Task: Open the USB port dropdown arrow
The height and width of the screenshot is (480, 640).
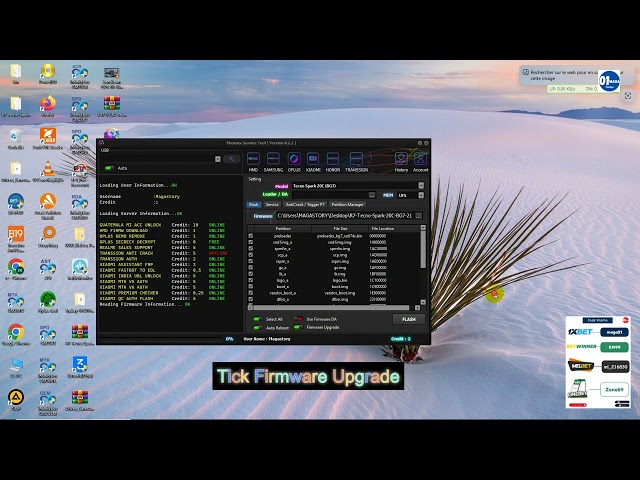Action: (218, 159)
